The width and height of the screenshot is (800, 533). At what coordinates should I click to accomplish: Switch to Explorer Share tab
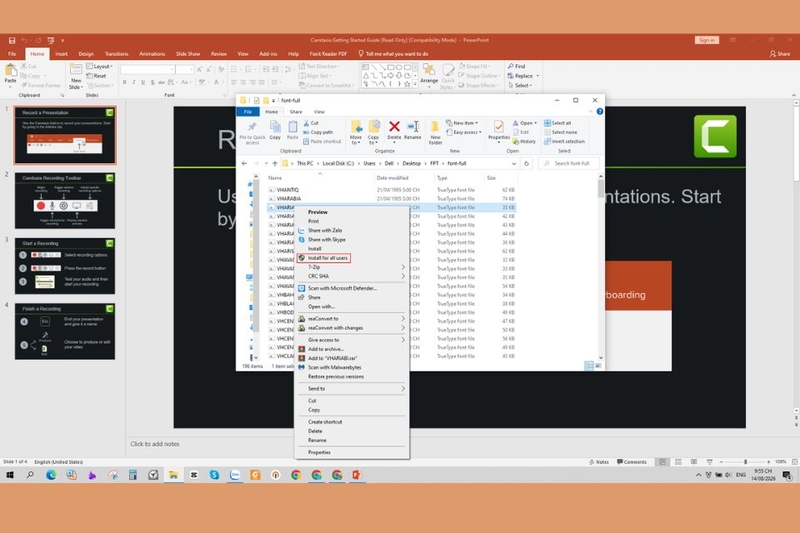(x=296, y=112)
